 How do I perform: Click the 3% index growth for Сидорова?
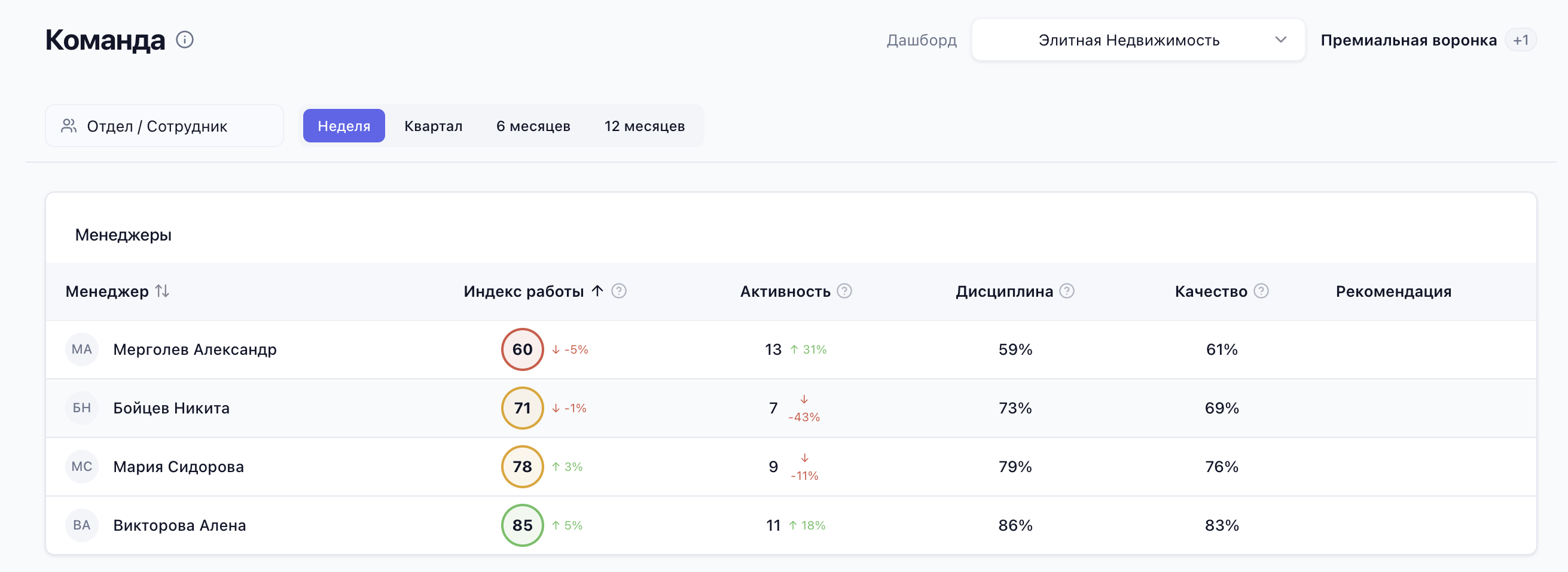pos(568,466)
